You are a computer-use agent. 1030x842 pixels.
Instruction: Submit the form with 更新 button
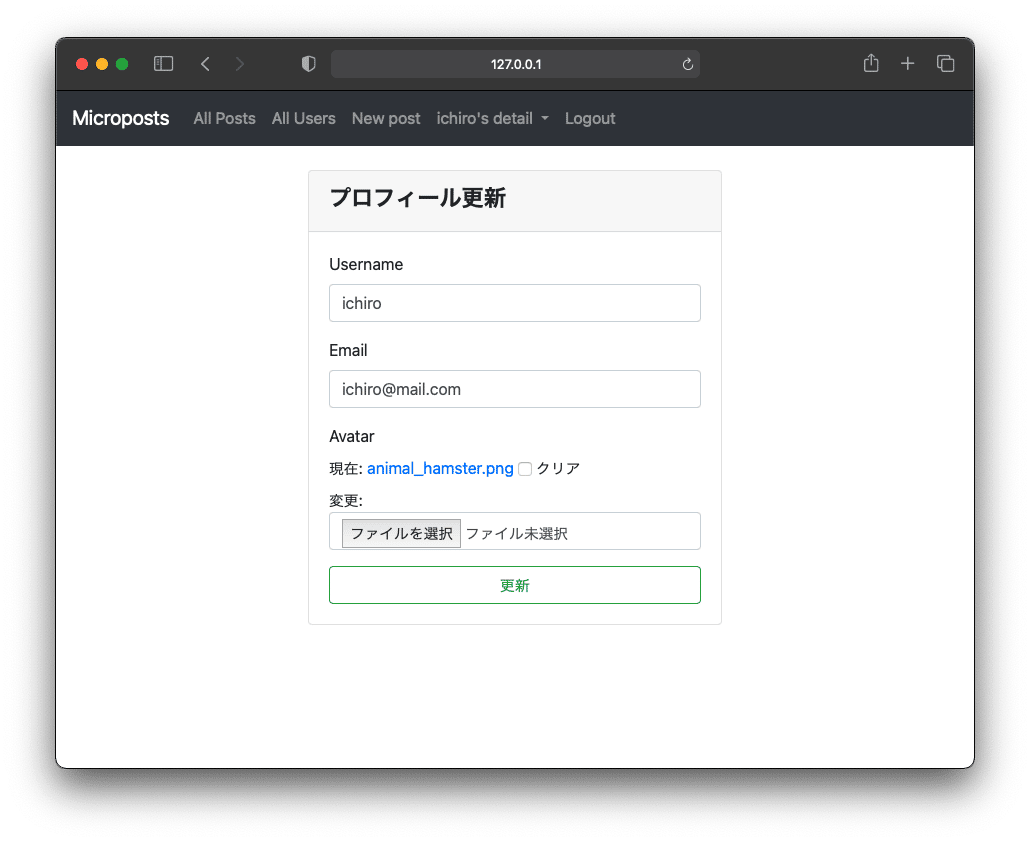pos(514,585)
